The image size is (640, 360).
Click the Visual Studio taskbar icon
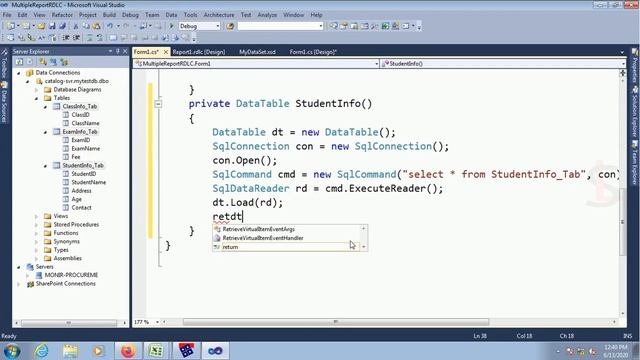click(215, 351)
